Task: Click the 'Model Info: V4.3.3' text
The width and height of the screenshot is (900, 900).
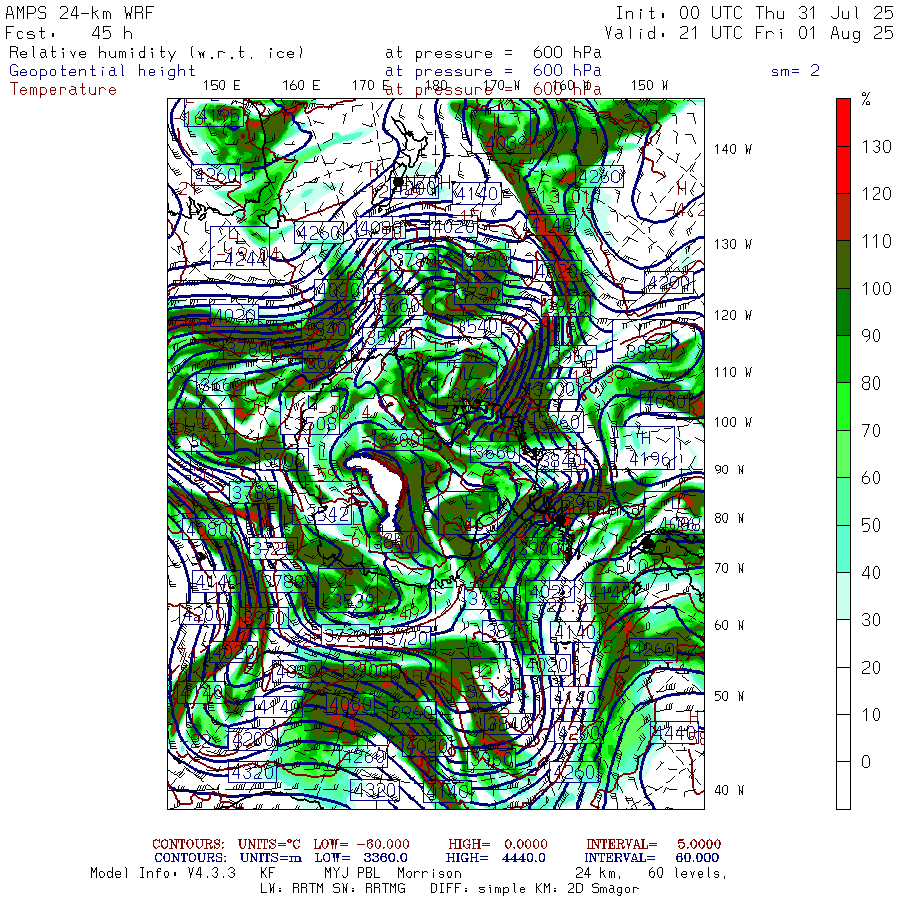Action: coord(163,873)
